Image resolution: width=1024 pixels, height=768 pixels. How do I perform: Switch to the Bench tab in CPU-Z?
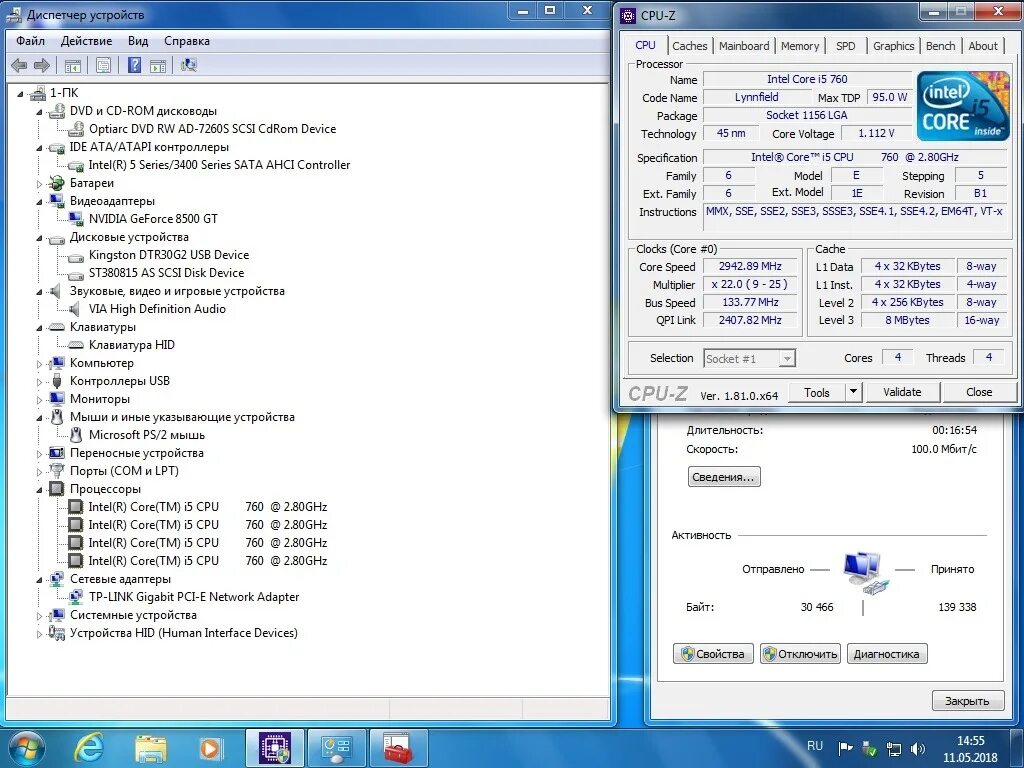(940, 46)
